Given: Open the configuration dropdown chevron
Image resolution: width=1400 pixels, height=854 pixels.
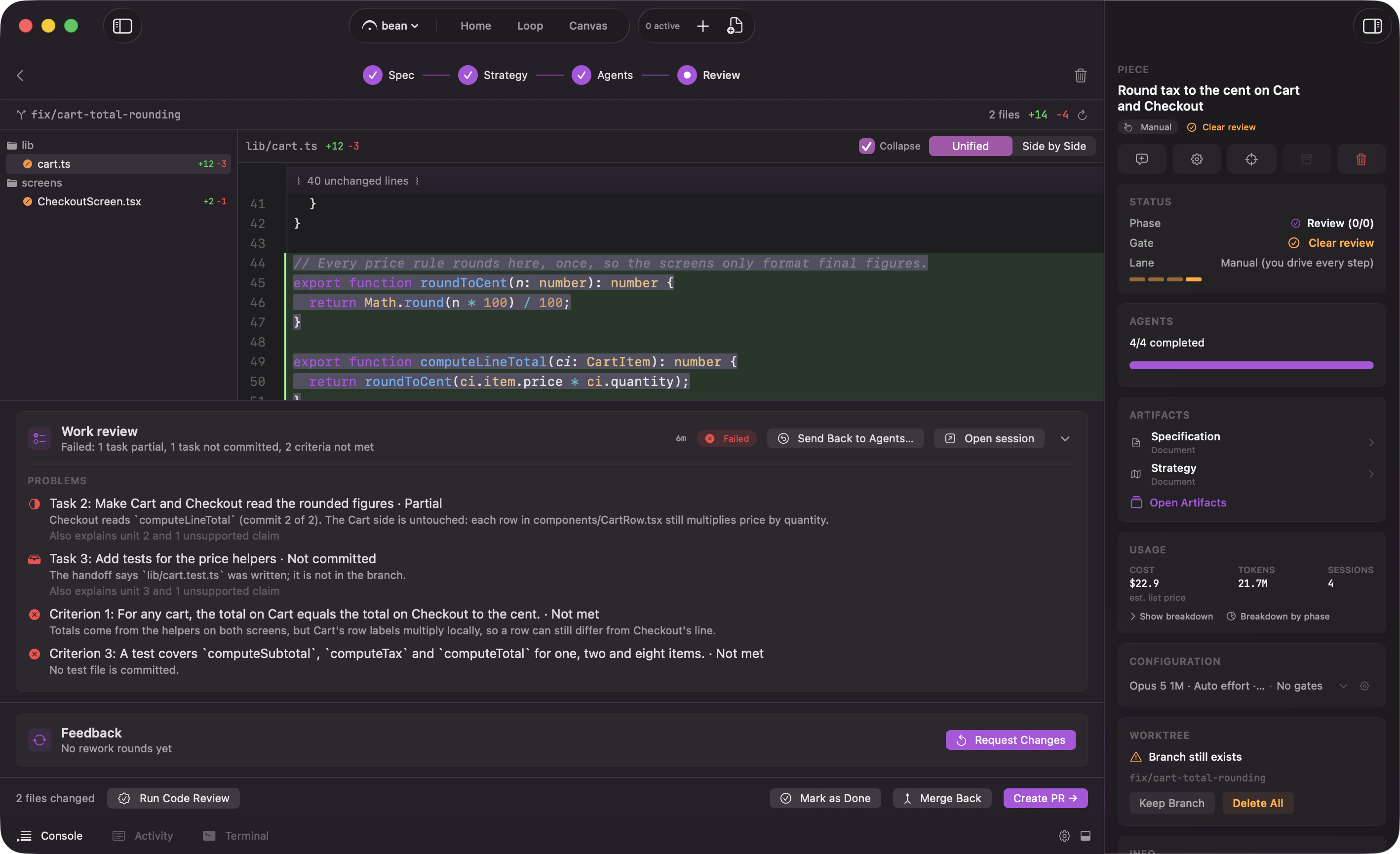Looking at the screenshot, I should click(1343, 686).
